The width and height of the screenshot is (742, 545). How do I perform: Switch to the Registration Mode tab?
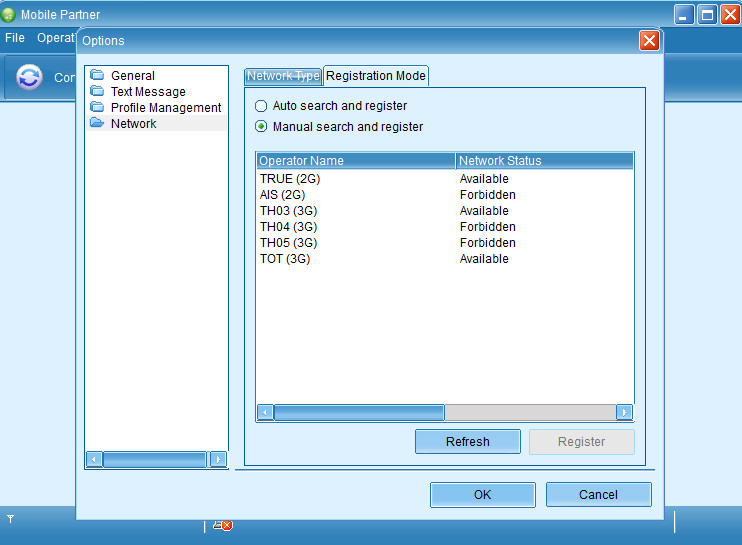[376, 76]
